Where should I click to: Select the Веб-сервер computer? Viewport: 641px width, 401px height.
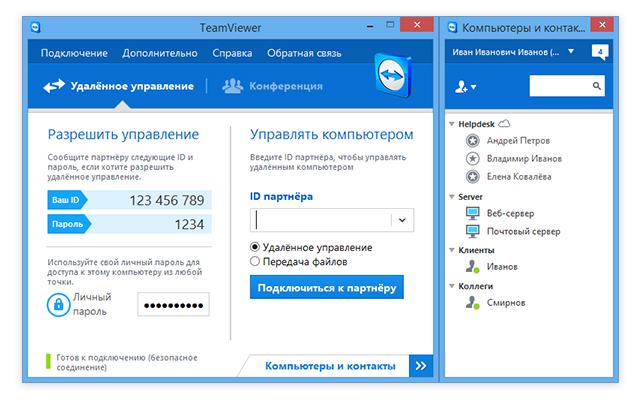pos(510,213)
